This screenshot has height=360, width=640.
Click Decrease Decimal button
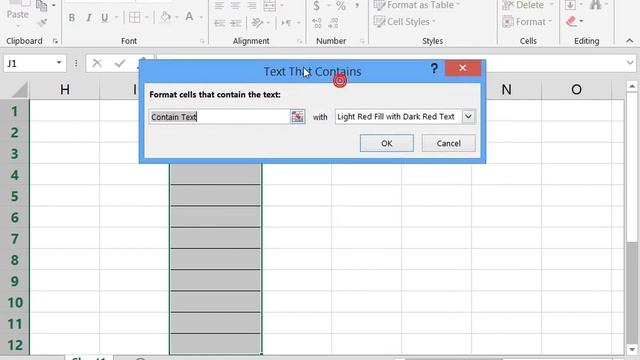tap(333, 23)
